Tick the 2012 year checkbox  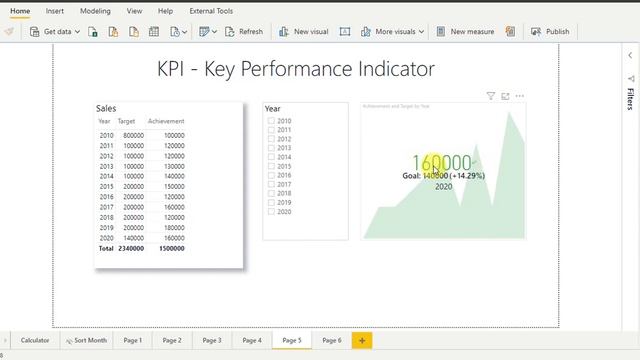coord(271,139)
